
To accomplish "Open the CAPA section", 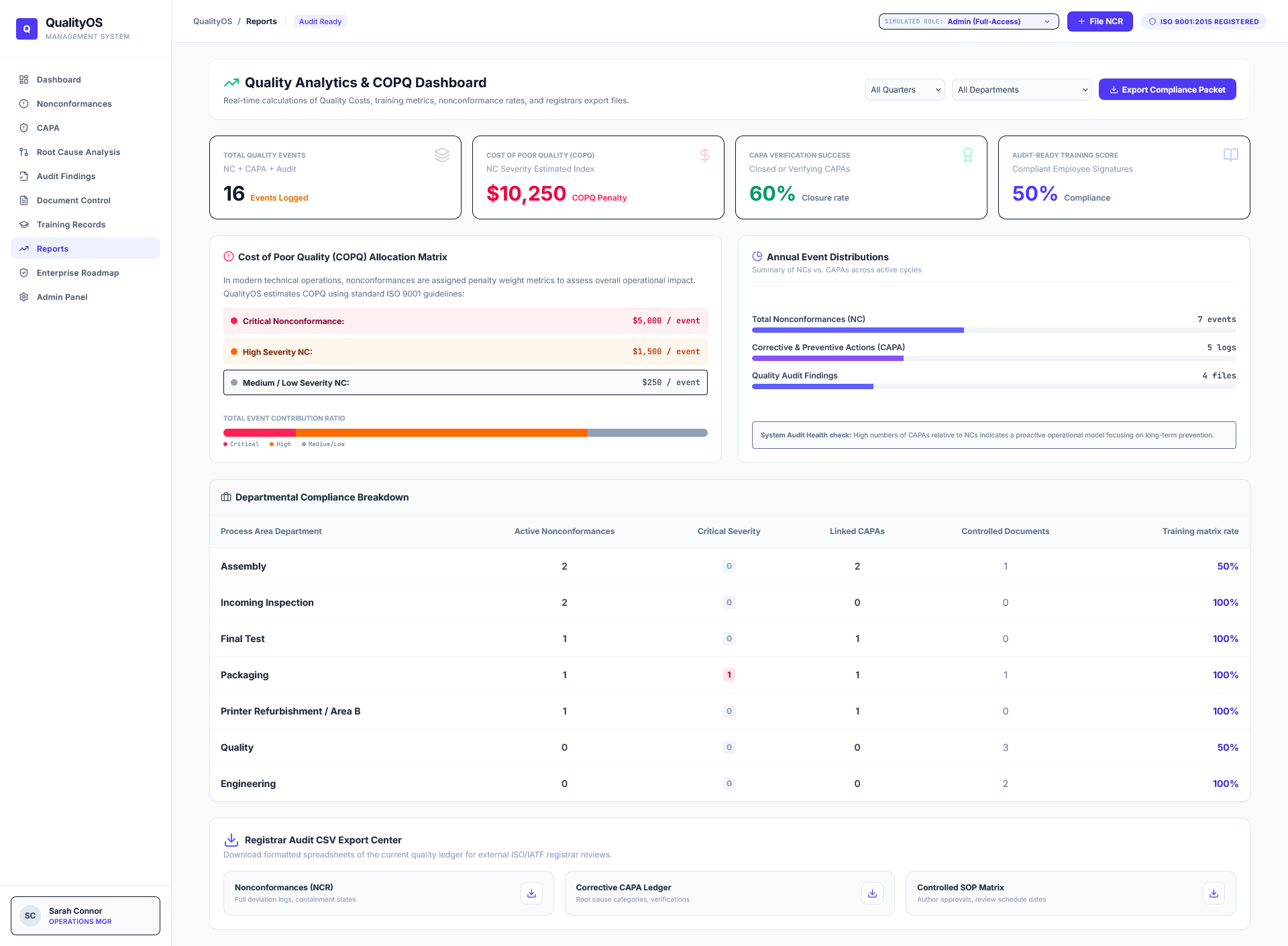I will (x=85, y=128).
